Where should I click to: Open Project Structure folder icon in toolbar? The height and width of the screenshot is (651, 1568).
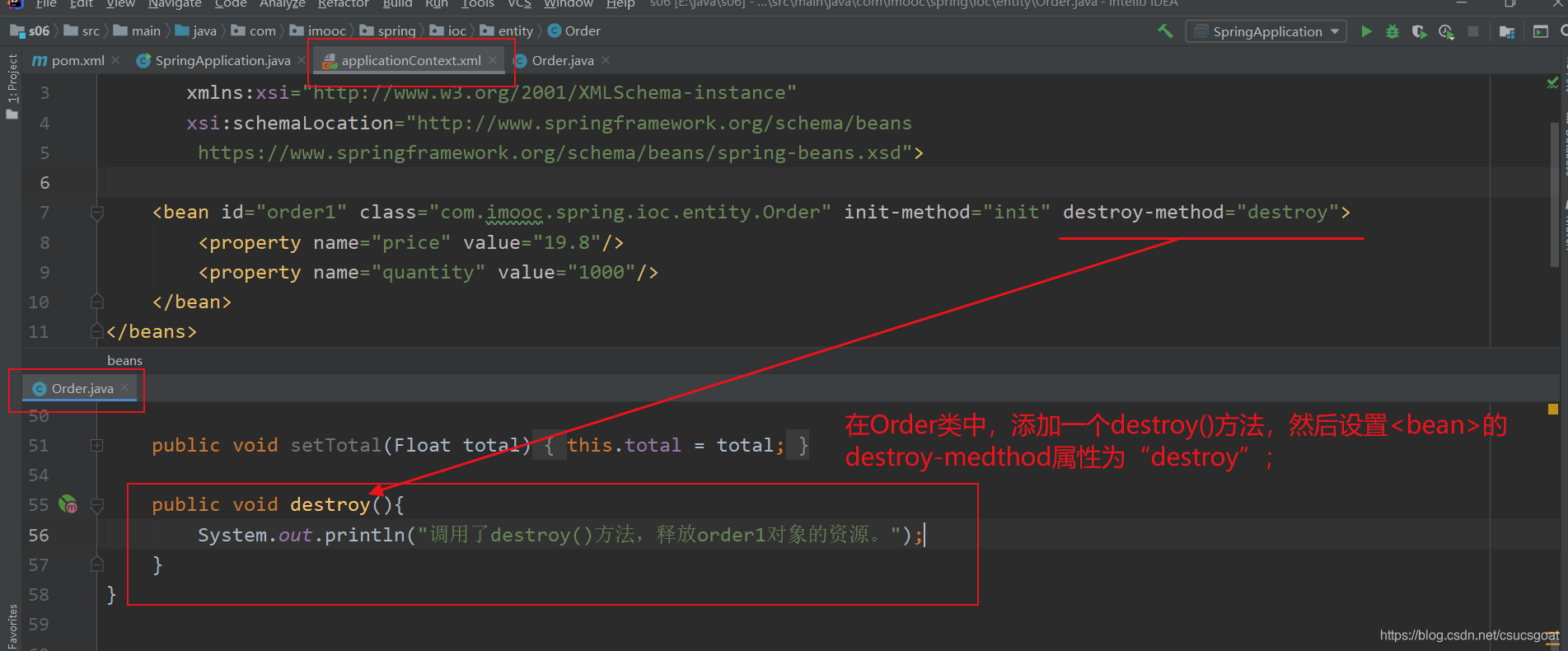coord(1507,31)
